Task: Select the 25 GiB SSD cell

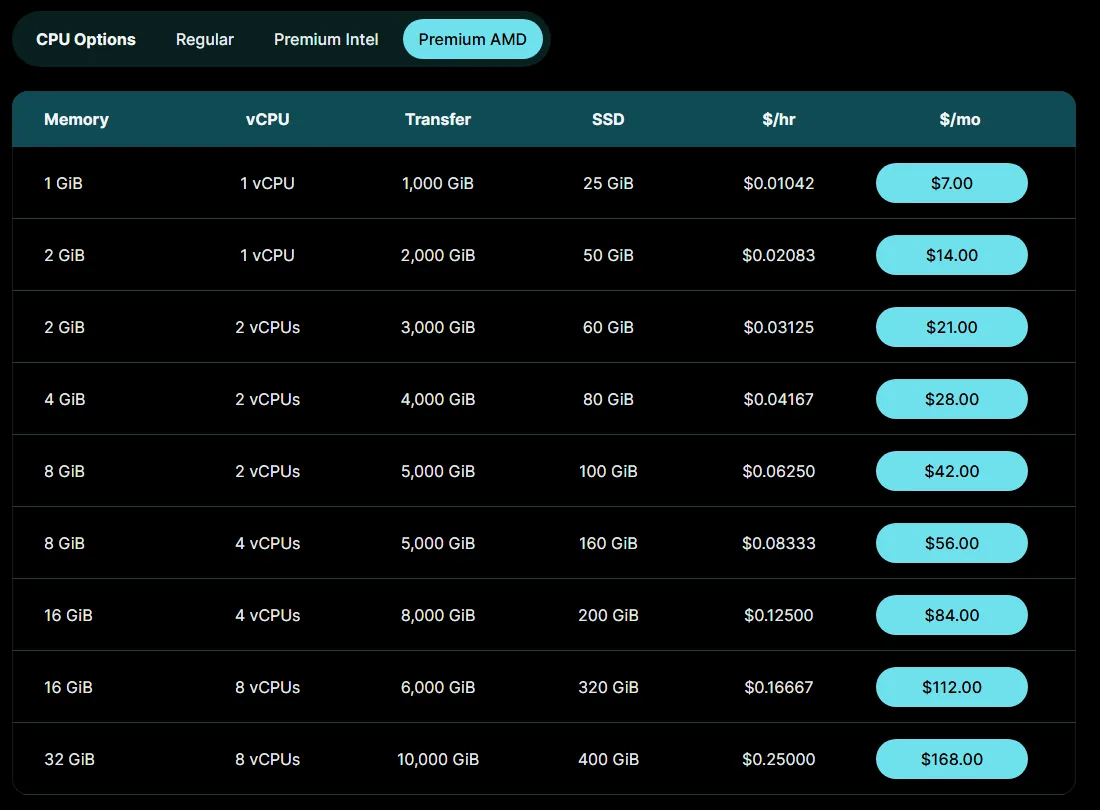Action: pos(608,183)
